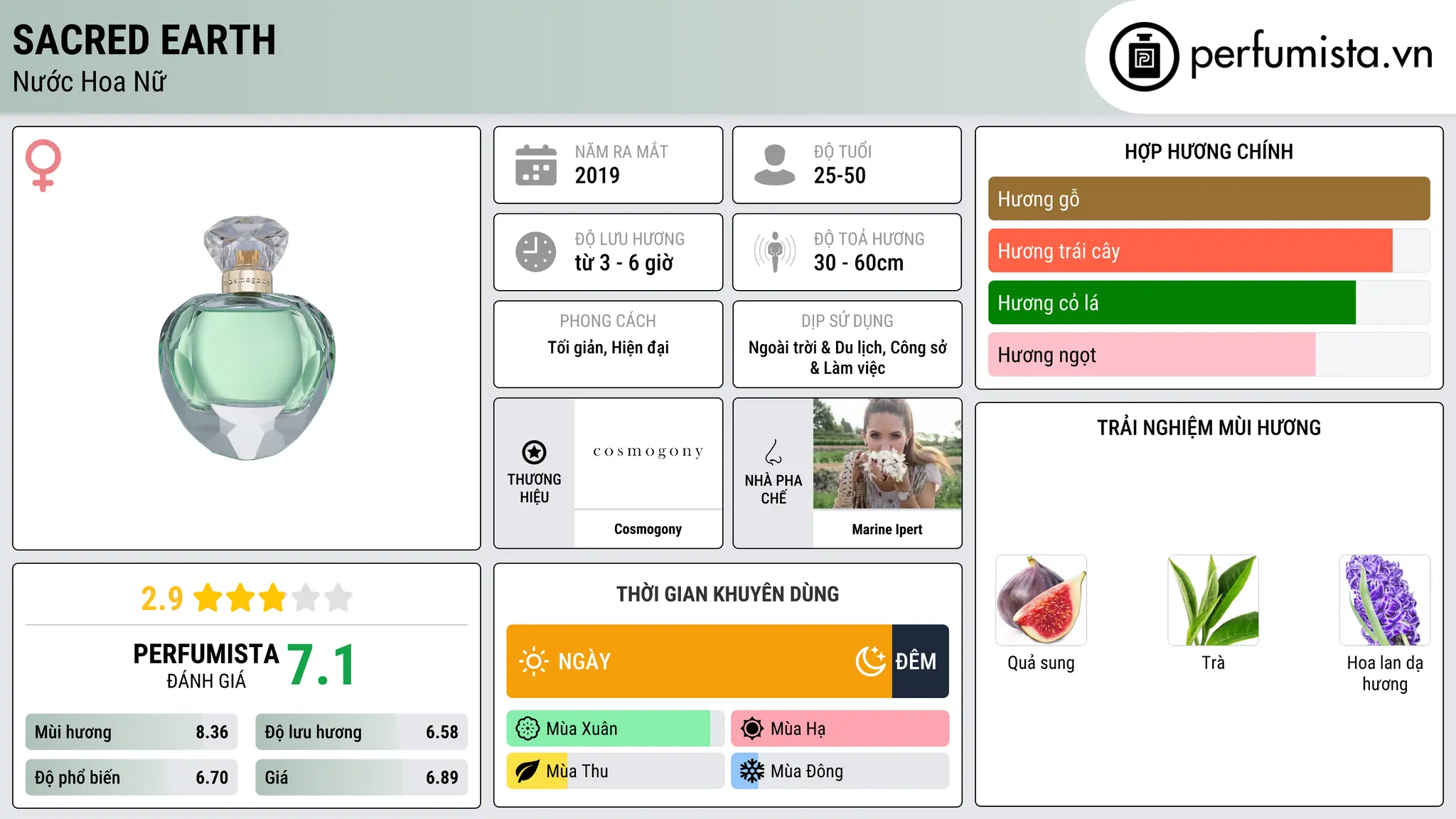This screenshot has width=1456, height=819.
Task: Click the sillage icon beside Độ toả hương
Action: [x=775, y=252]
